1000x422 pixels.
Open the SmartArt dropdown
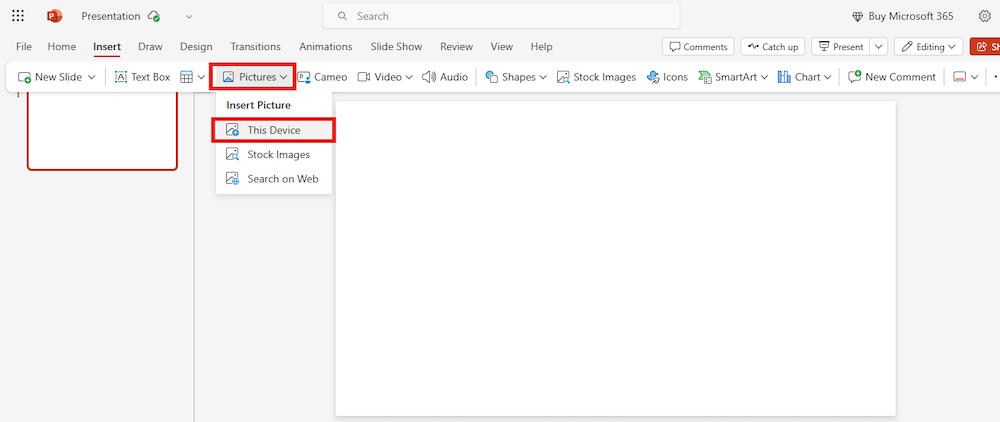pos(733,77)
